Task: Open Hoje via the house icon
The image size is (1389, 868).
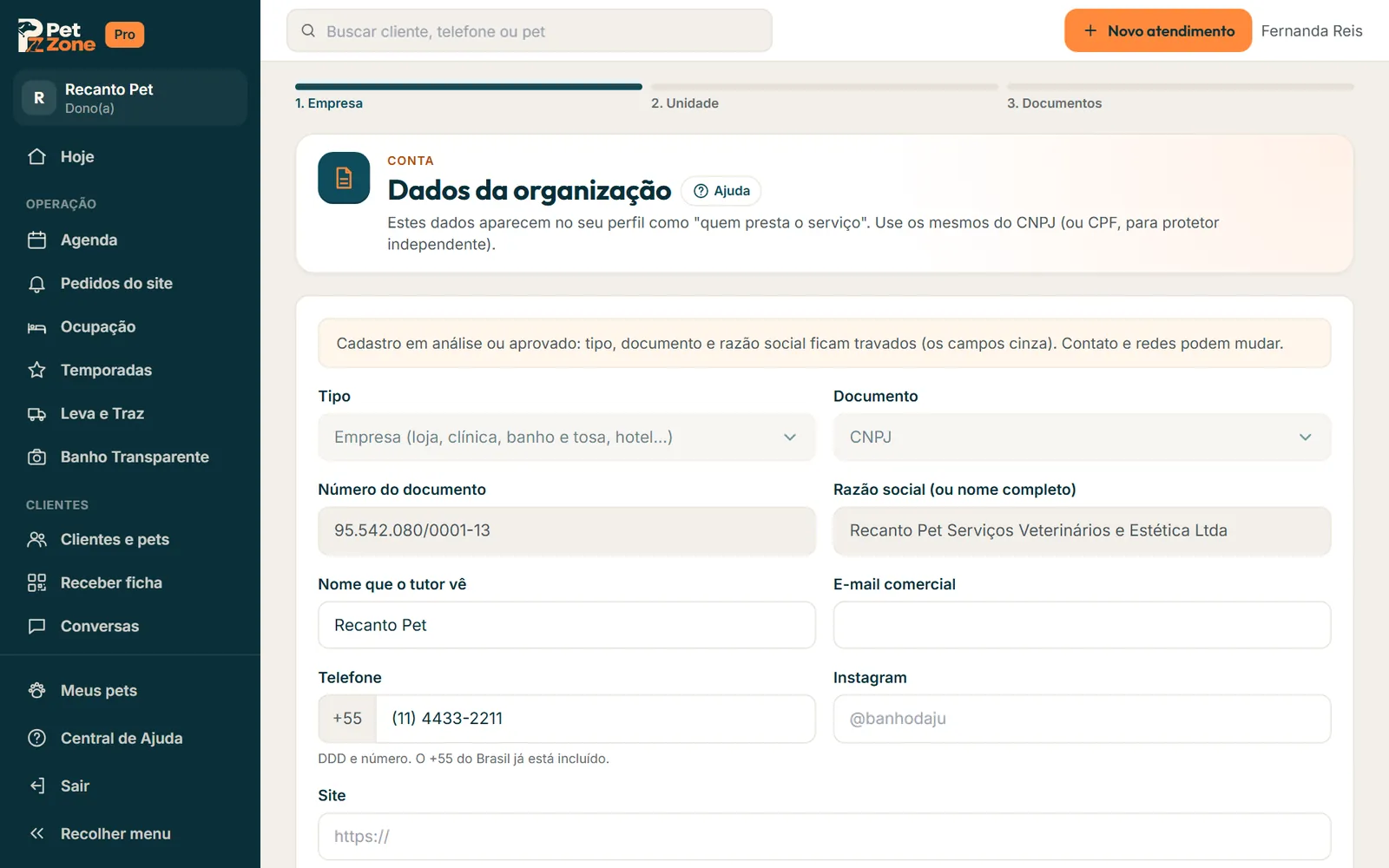Action: point(36,156)
